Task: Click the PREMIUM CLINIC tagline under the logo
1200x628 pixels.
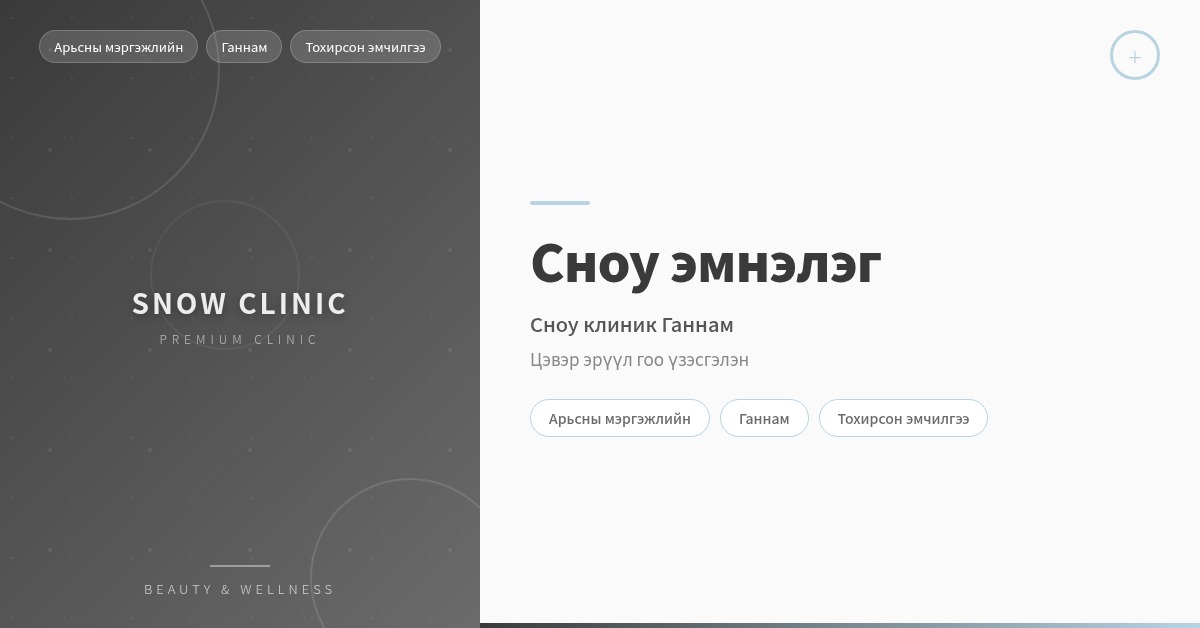Action: coord(240,339)
